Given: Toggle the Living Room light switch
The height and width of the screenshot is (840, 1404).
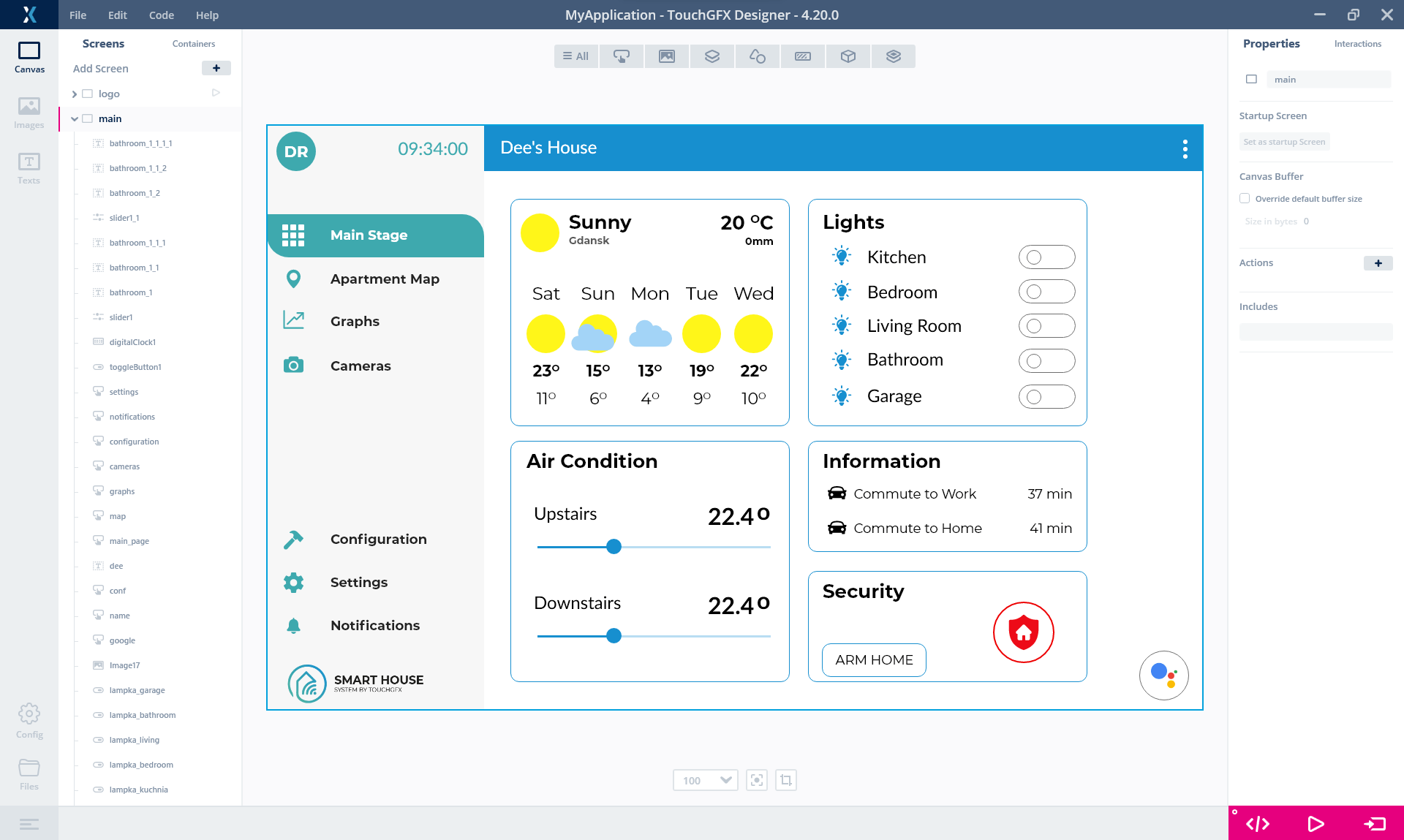Looking at the screenshot, I should tap(1046, 326).
